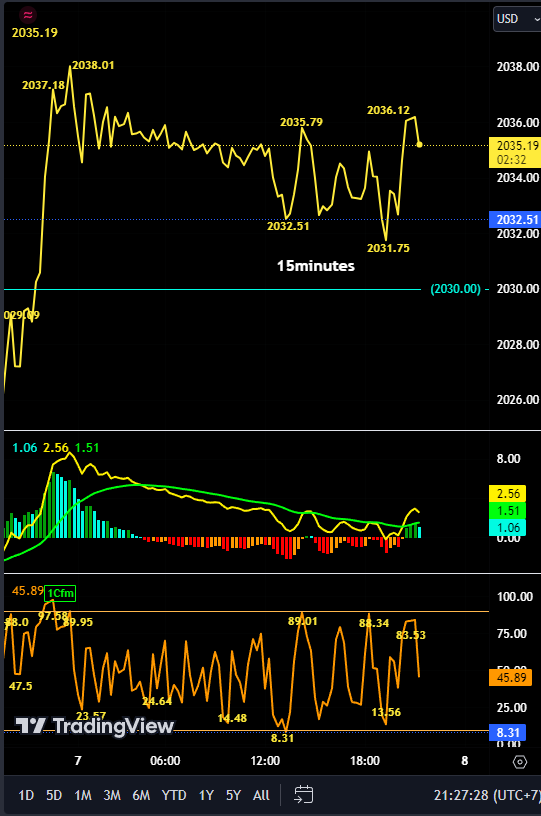Click the 2031.75 low label
This screenshot has height=816, width=541.
tap(388, 248)
